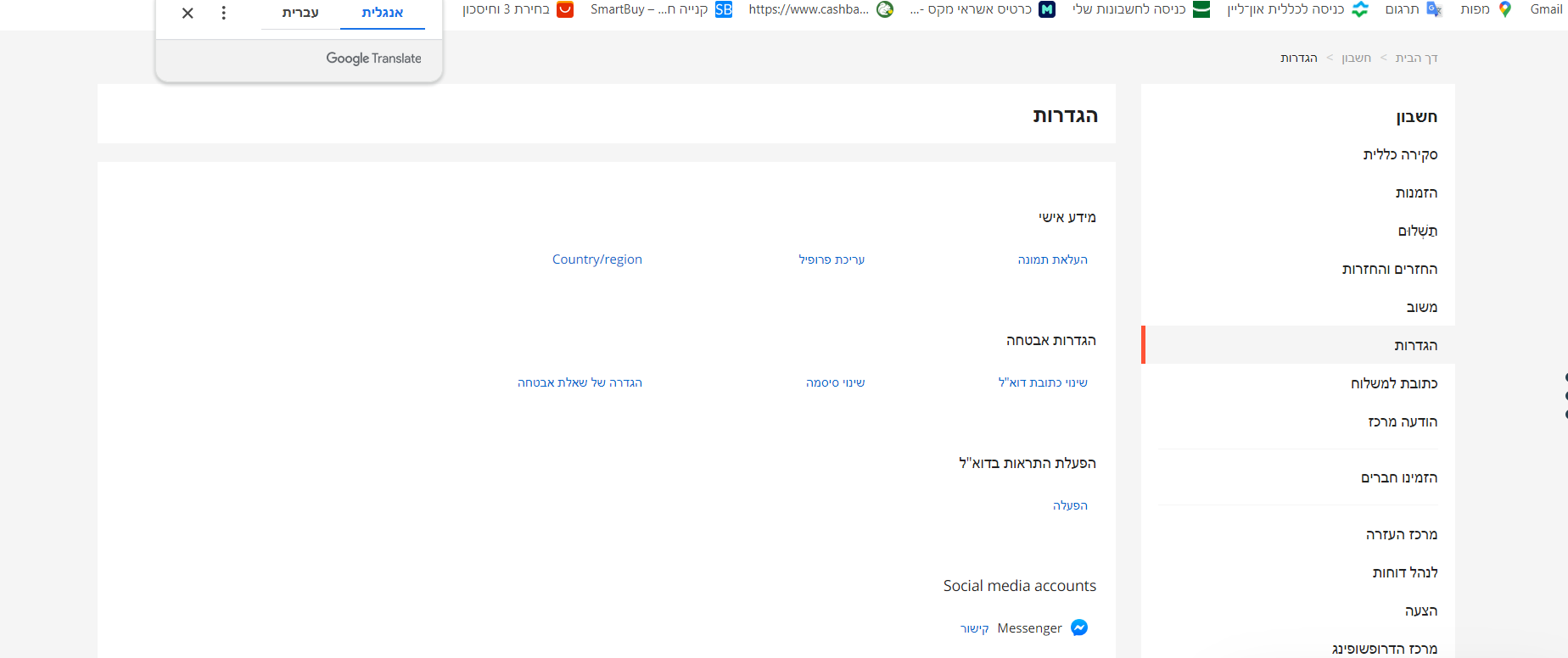Open the כניסה לכללית און-ליין bookmark
Viewport: 1568px width, 658px height.
1298,9
